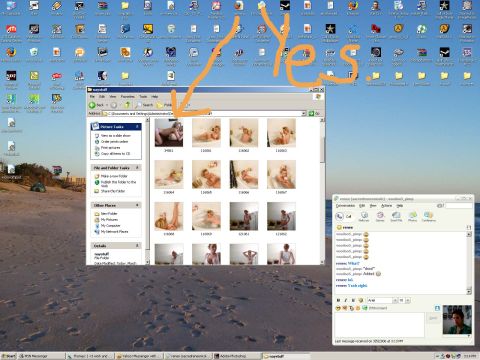
Task: Toggle the Folders pane in Explorer toolbar
Action: (x=164, y=105)
